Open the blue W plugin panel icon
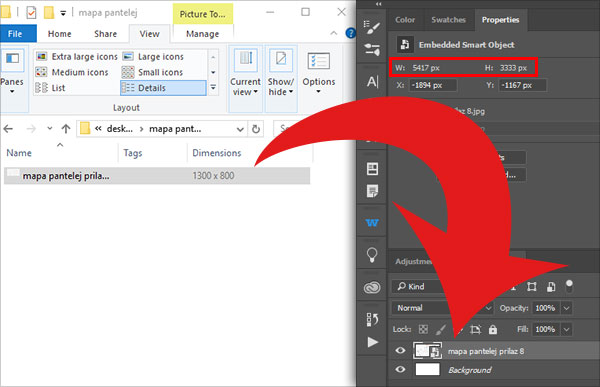This screenshot has height=387, width=600. click(x=372, y=223)
